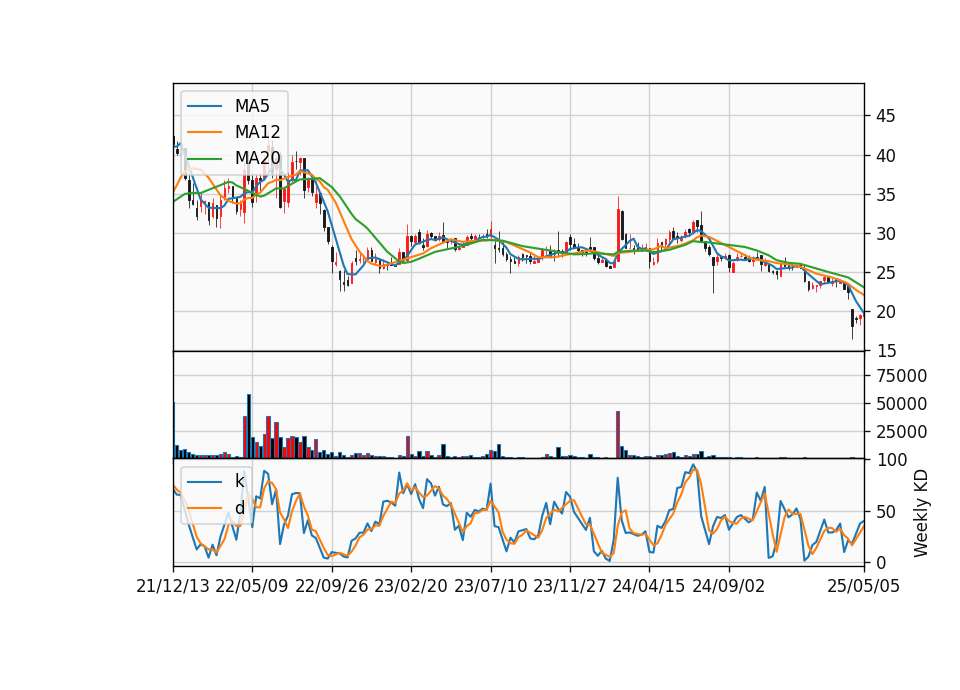Click the 23/02/20 date label
The width and height of the screenshot is (960, 690).
pos(411,586)
